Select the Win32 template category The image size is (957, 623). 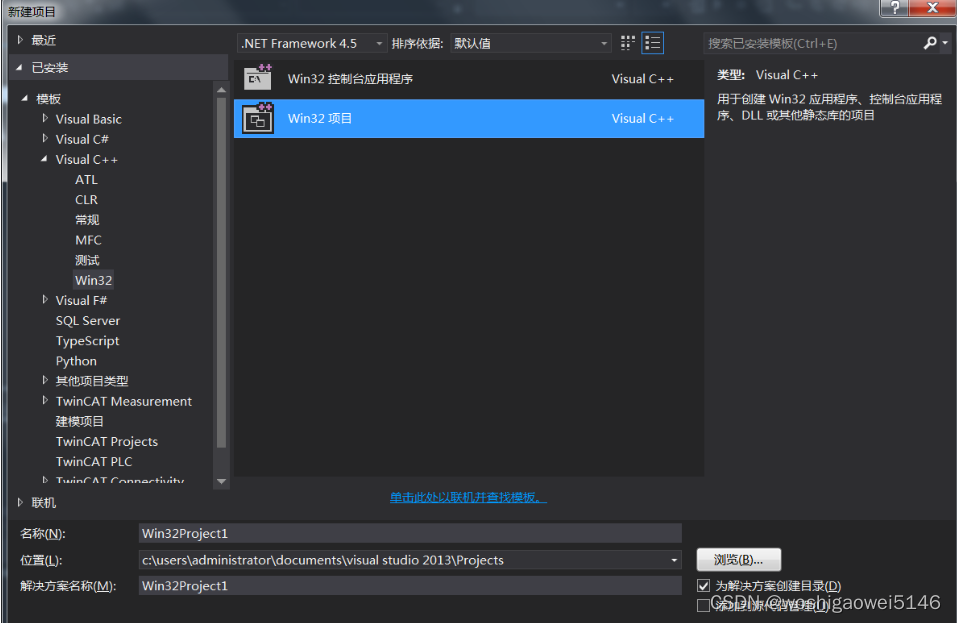[93, 280]
